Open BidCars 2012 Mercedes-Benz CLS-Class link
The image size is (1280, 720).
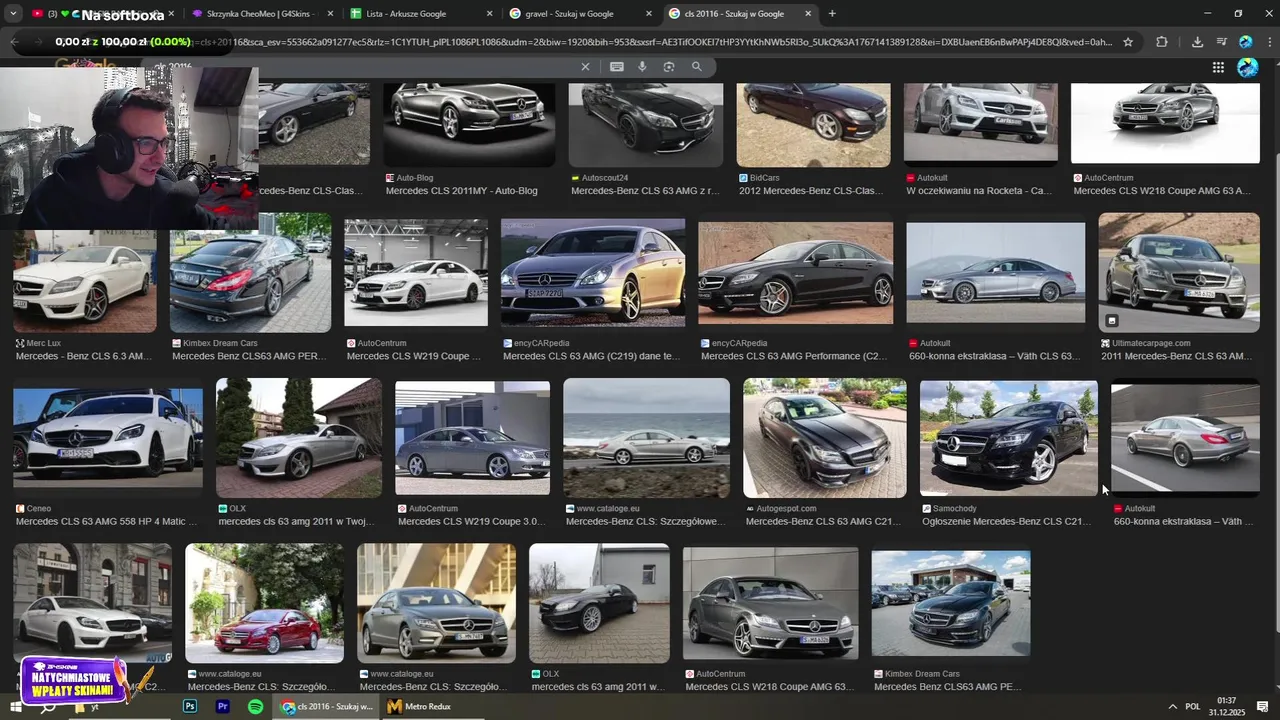tap(812, 190)
